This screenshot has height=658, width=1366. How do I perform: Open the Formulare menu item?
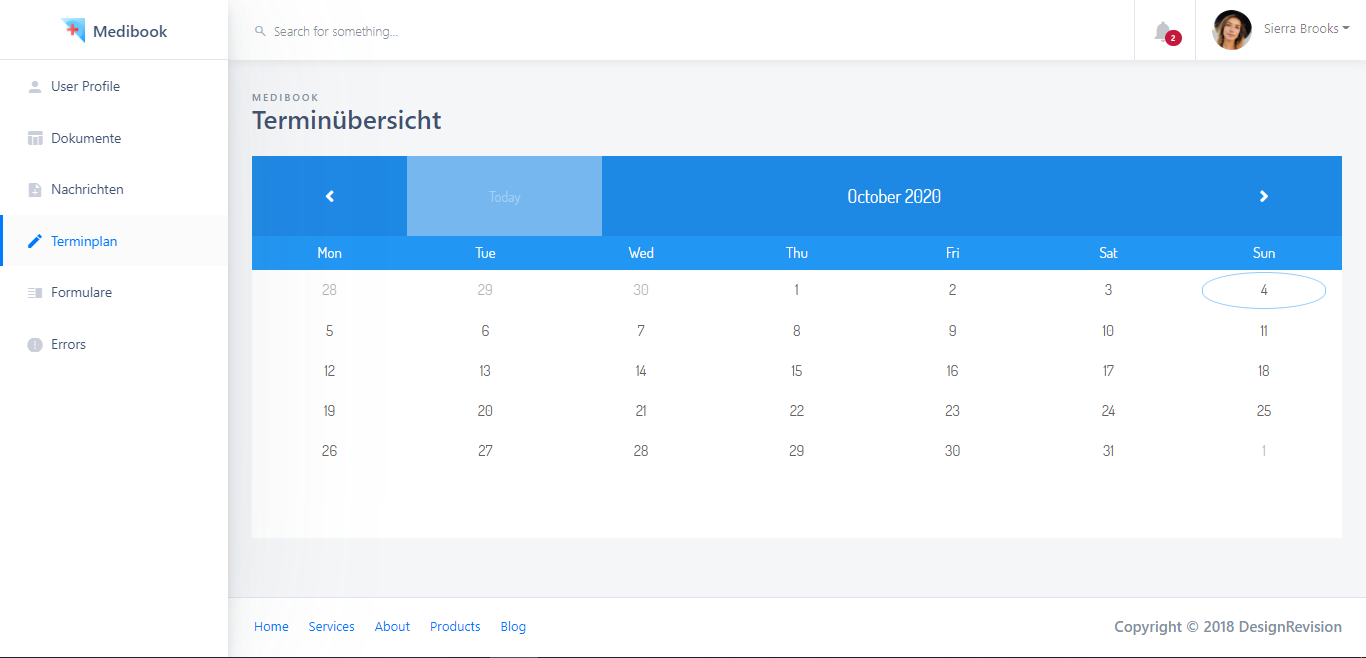tap(82, 293)
